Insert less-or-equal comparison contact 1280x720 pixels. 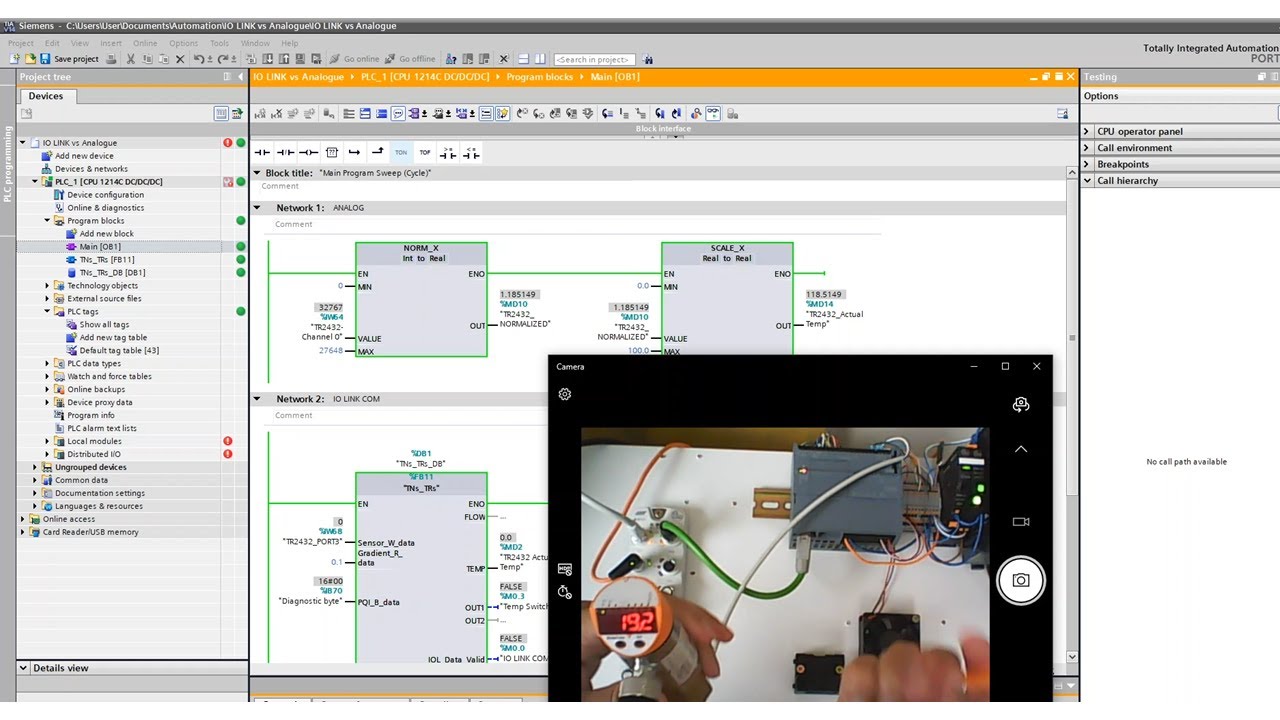(x=471, y=152)
